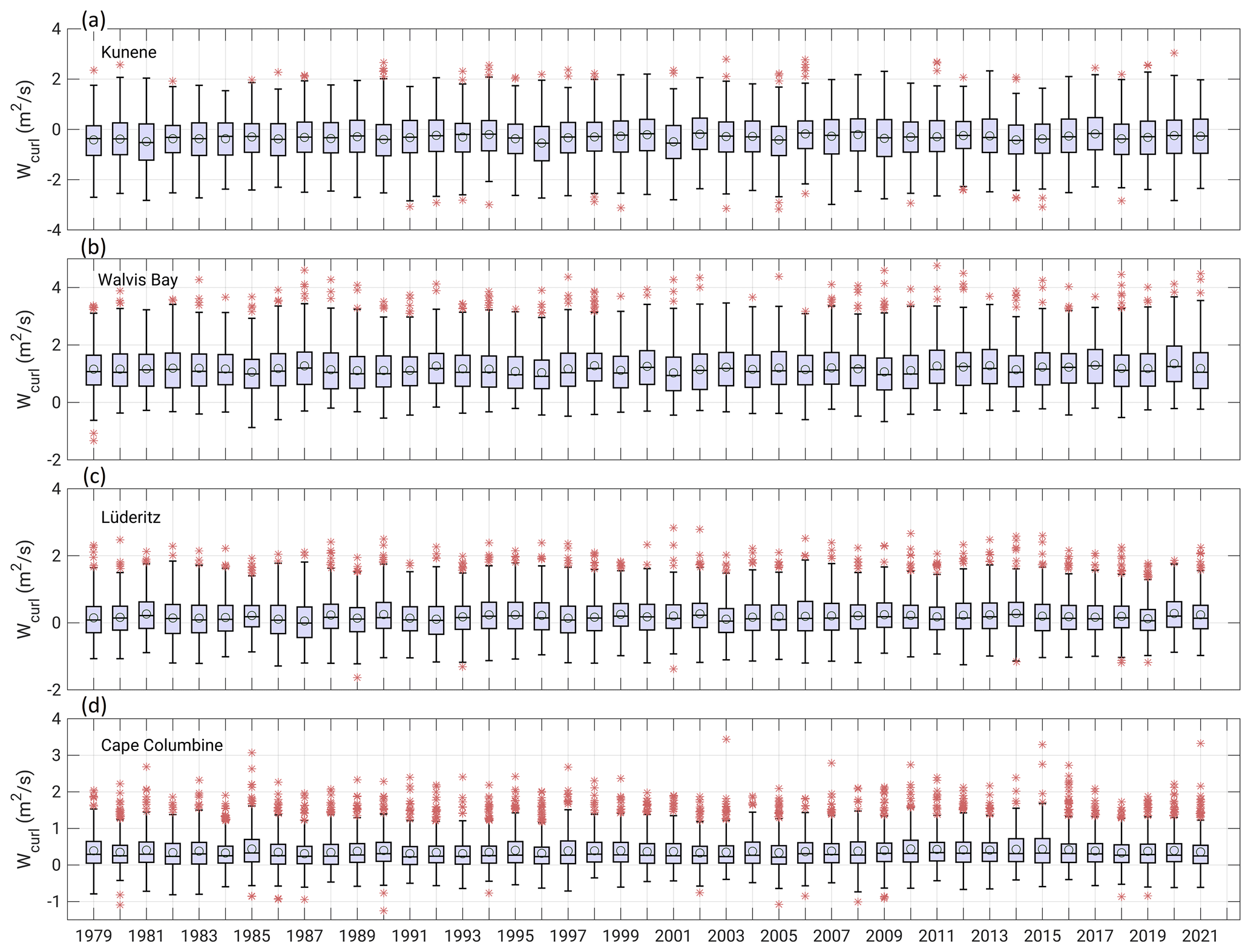Click the 2021 box in Lüderitz panel
Image resolution: width=1251 pixels, height=952 pixels.
coord(1200,617)
